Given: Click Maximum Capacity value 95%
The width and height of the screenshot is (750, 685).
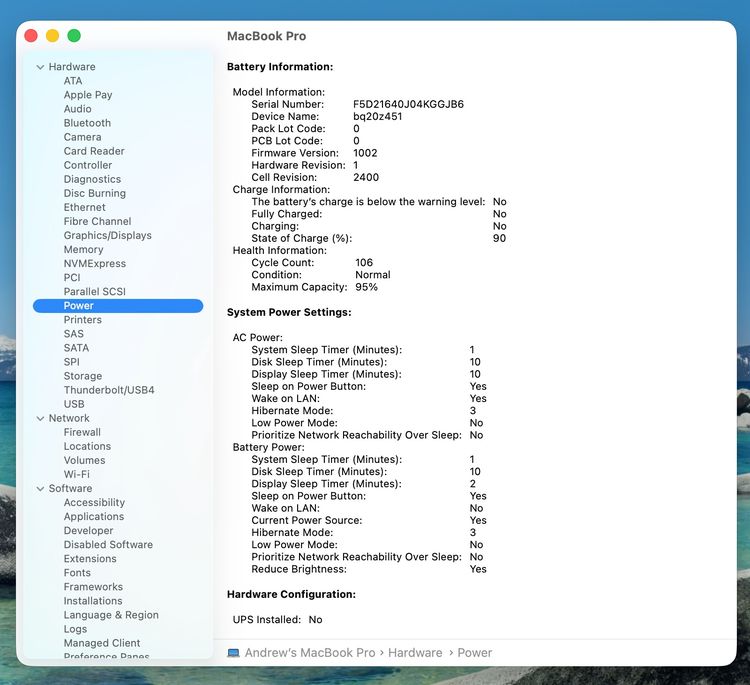Looking at the screenshot, I should tap(366, 287).
